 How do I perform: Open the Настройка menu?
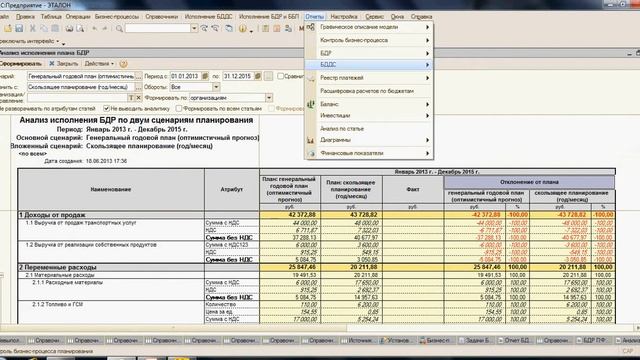click(x=344, y=17)
